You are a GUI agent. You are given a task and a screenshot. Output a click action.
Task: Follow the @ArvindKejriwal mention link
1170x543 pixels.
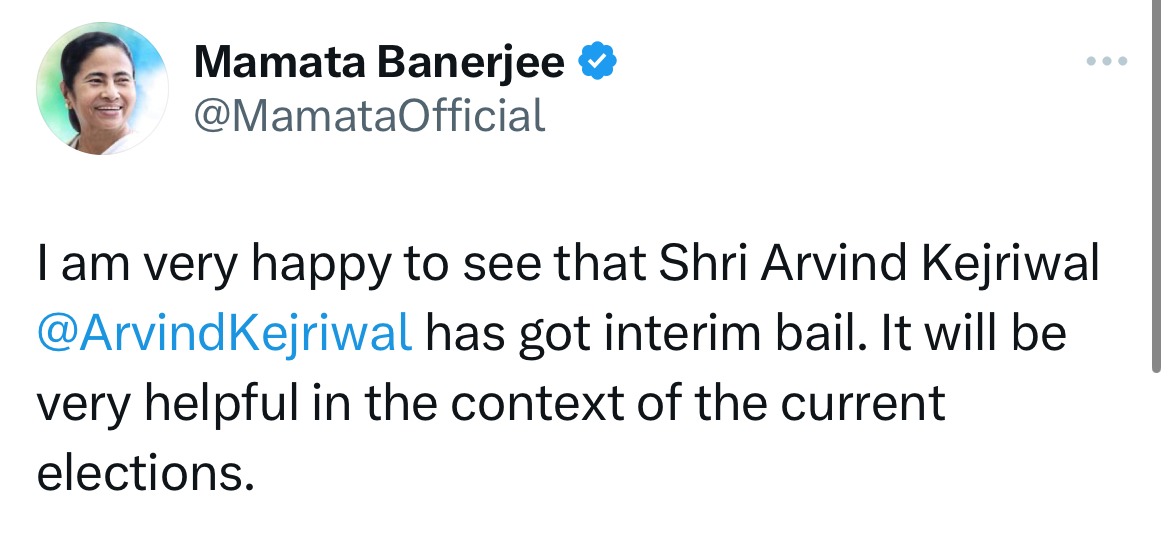tap(225, 332)
